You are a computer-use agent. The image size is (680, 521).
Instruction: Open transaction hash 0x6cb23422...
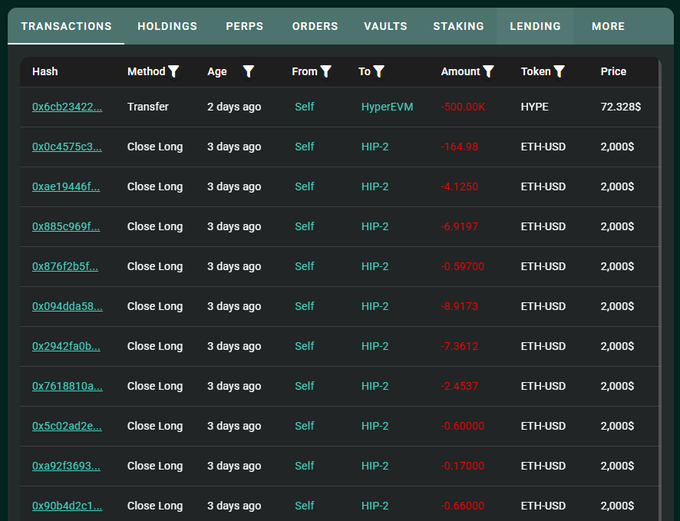67,107
